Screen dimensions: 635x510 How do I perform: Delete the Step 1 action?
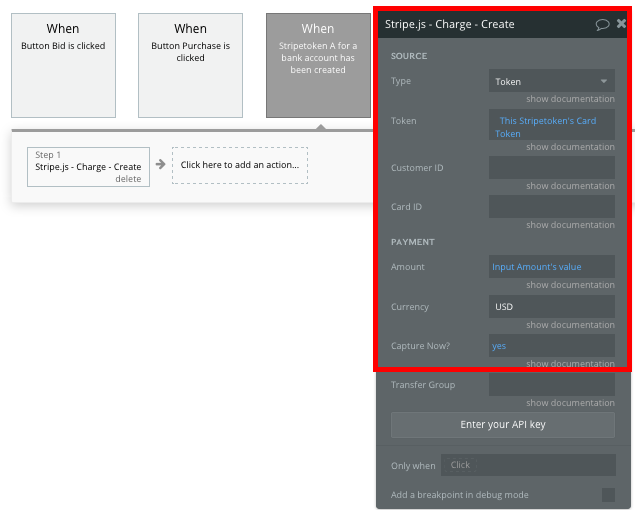pos(128,179)
